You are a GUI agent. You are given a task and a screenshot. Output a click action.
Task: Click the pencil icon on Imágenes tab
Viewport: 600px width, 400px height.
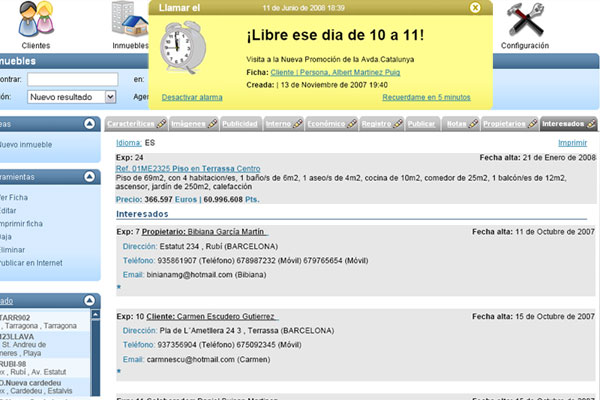click(x=213, y=124)
